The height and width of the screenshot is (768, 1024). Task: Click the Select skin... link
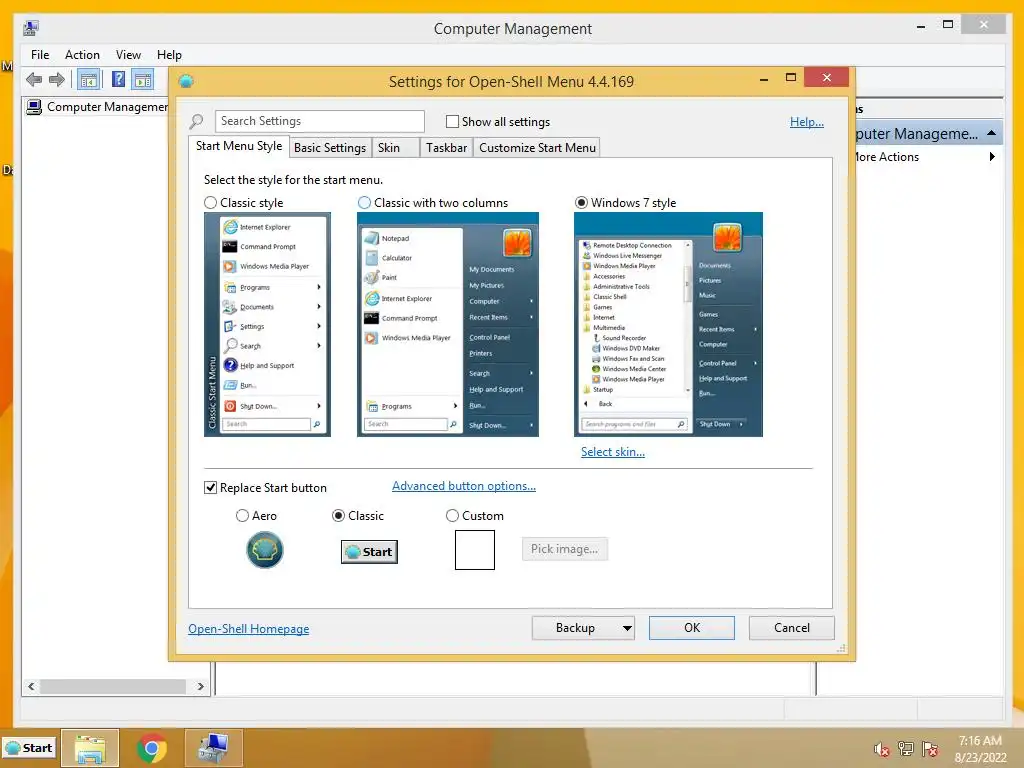click(x=613, y=452)
